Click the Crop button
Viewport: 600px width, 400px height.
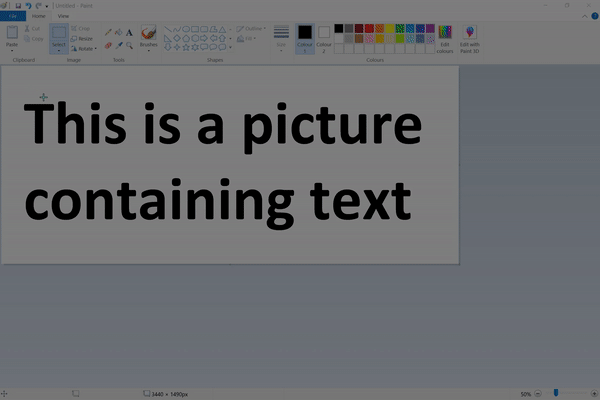point(80,29)
